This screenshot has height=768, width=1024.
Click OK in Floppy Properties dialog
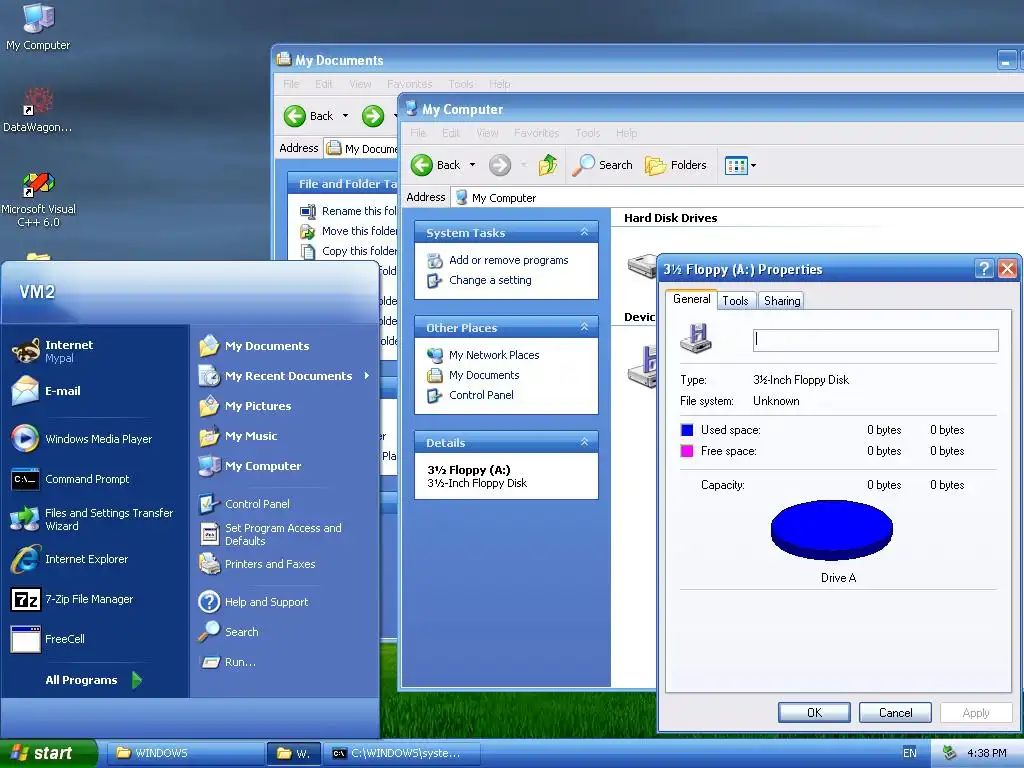pos(814,712)
